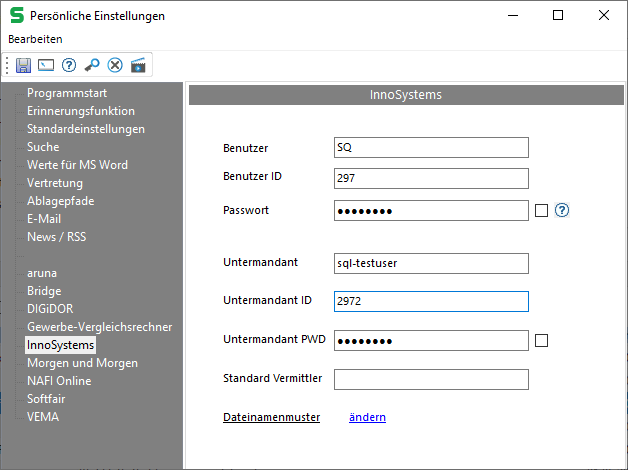Click the save (floppy disk) toolbar icon
This screenshot has height=470, width=628.
(24, 65)
